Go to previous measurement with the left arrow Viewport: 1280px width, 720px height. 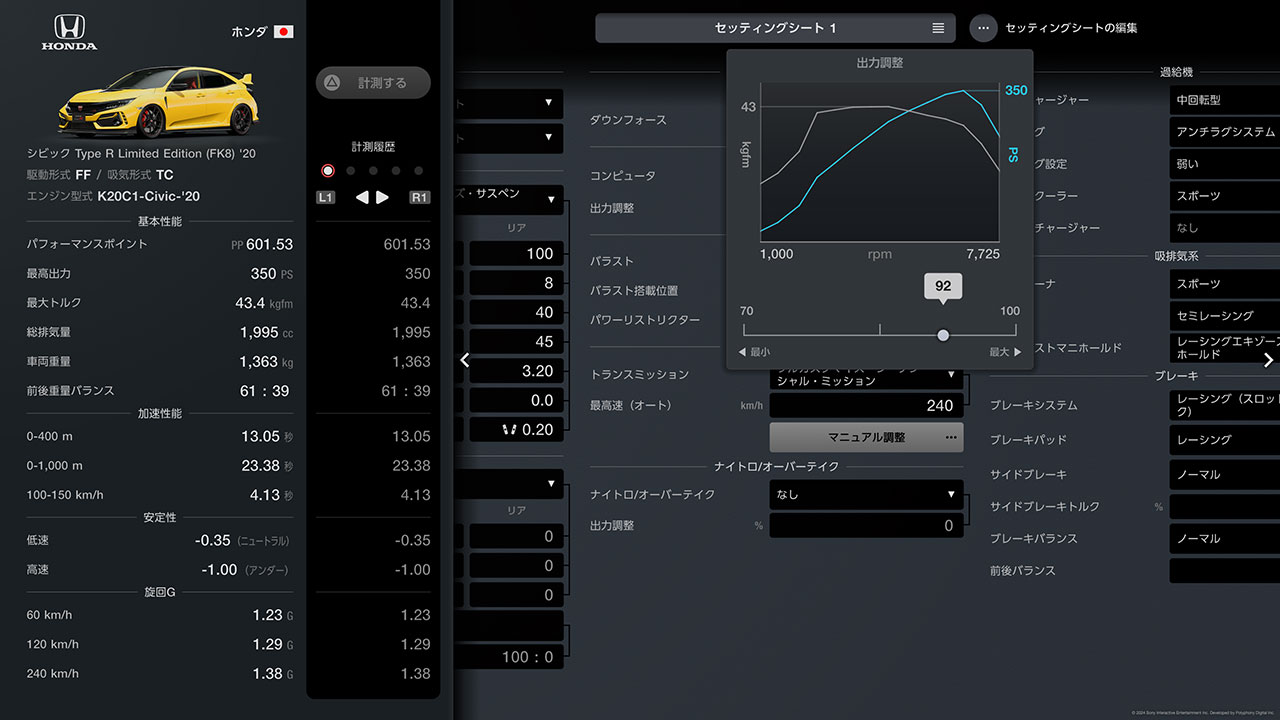click(x=362, y=197)
